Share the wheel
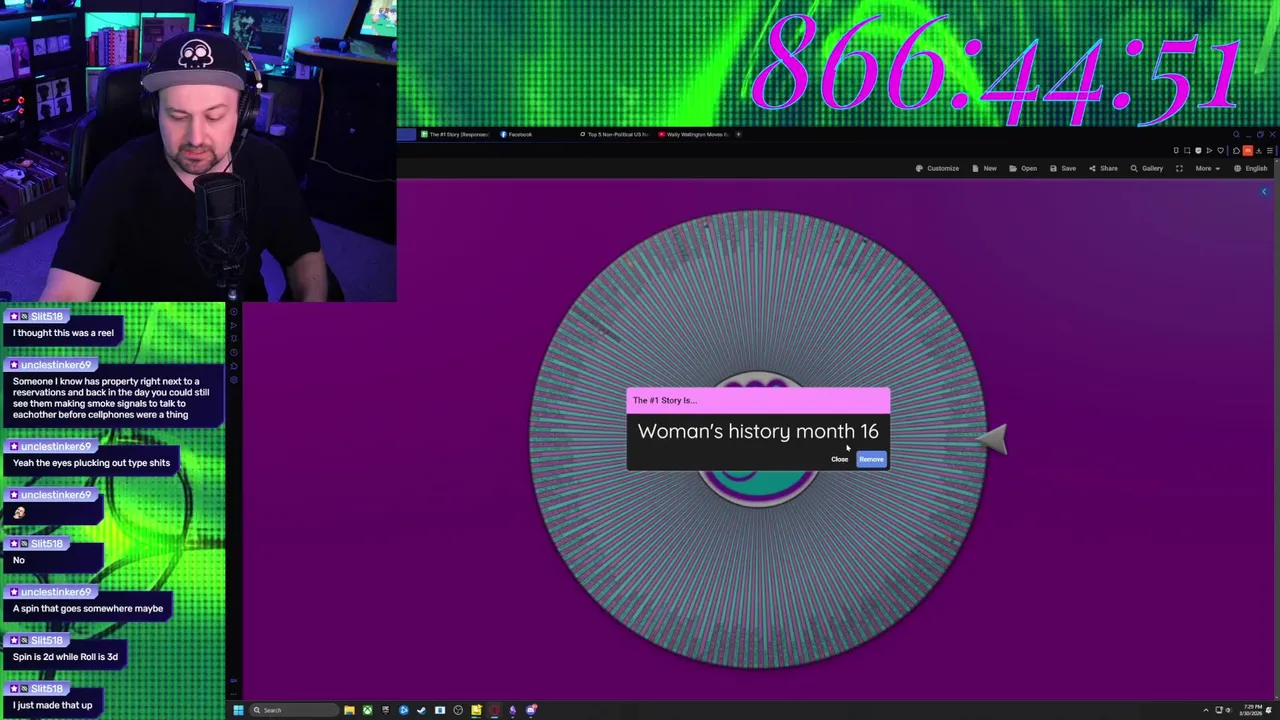 (x=1103, y=168)
